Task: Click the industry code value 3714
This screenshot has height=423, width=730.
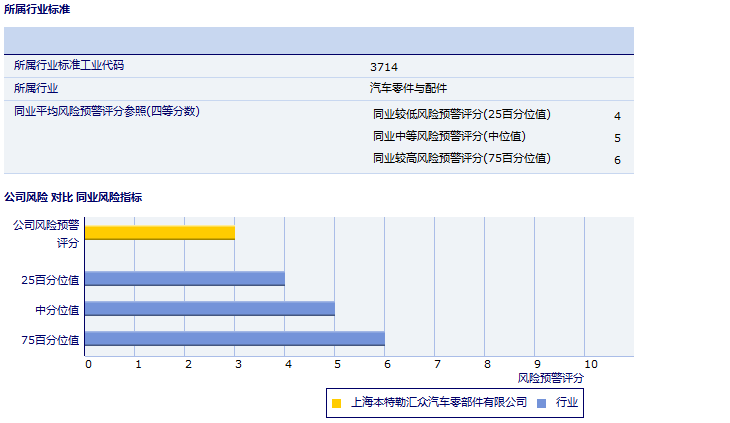Action: tap(384, 67)
